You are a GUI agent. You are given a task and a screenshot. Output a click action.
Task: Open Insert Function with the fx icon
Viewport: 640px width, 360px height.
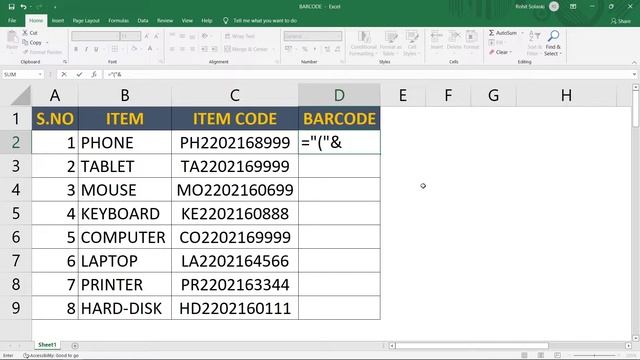pos(94,74)
